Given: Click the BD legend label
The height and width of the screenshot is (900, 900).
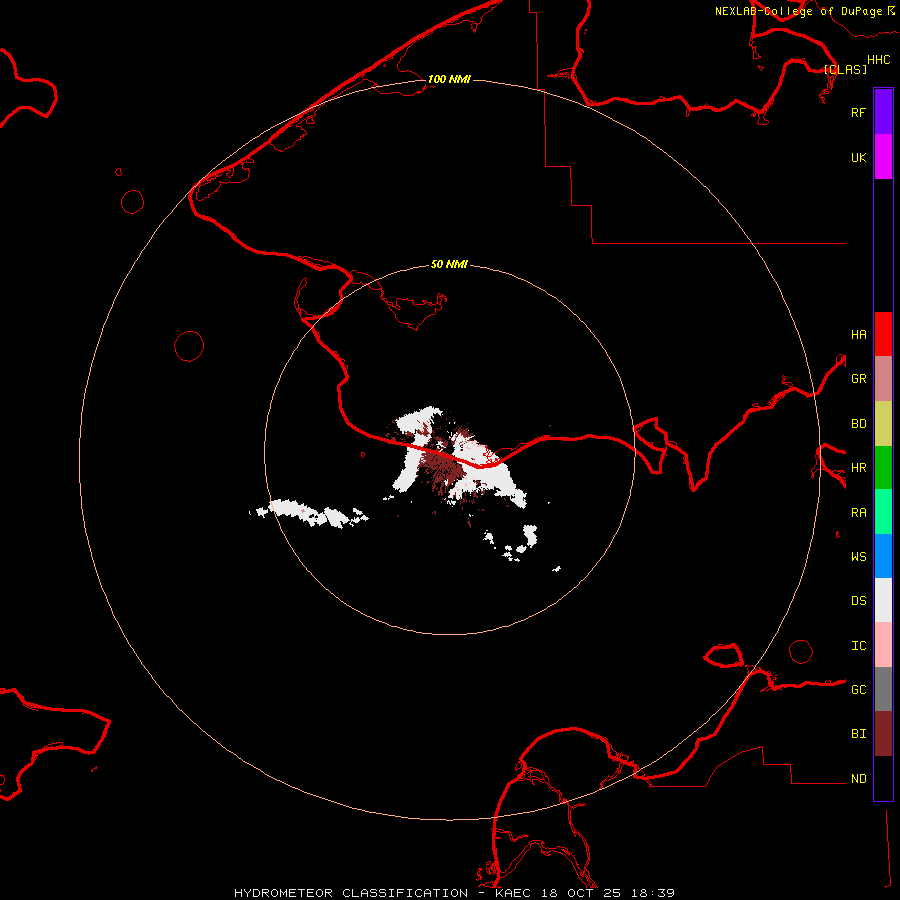Looking at the screenshot, I should (x=858, y=424).
